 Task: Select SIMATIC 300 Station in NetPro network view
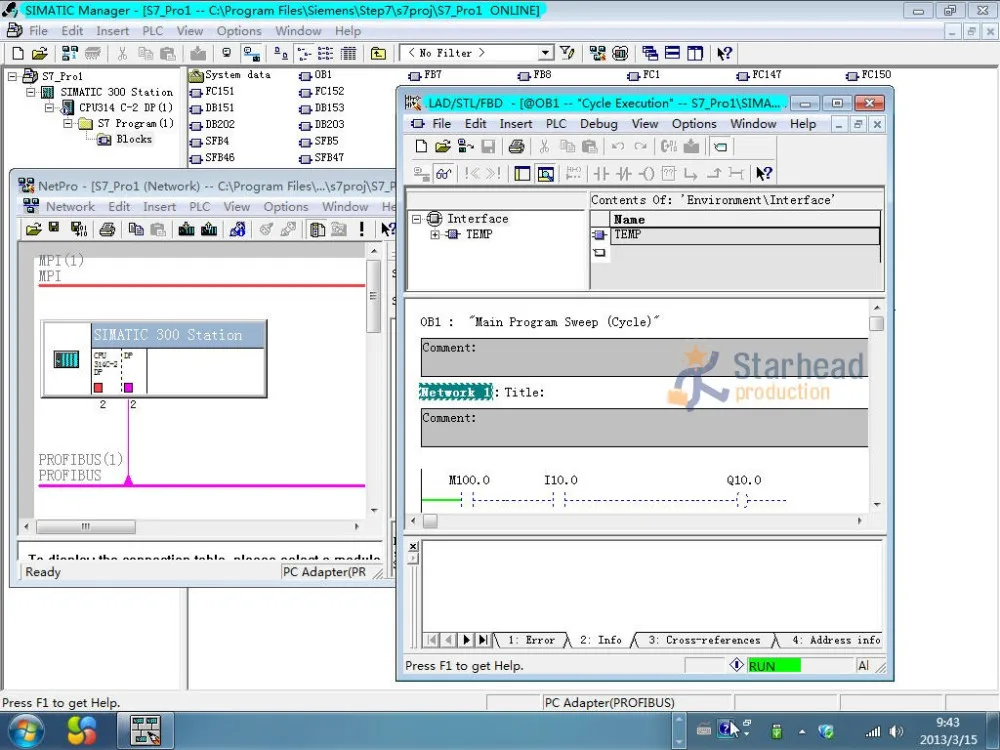[154, 358]
